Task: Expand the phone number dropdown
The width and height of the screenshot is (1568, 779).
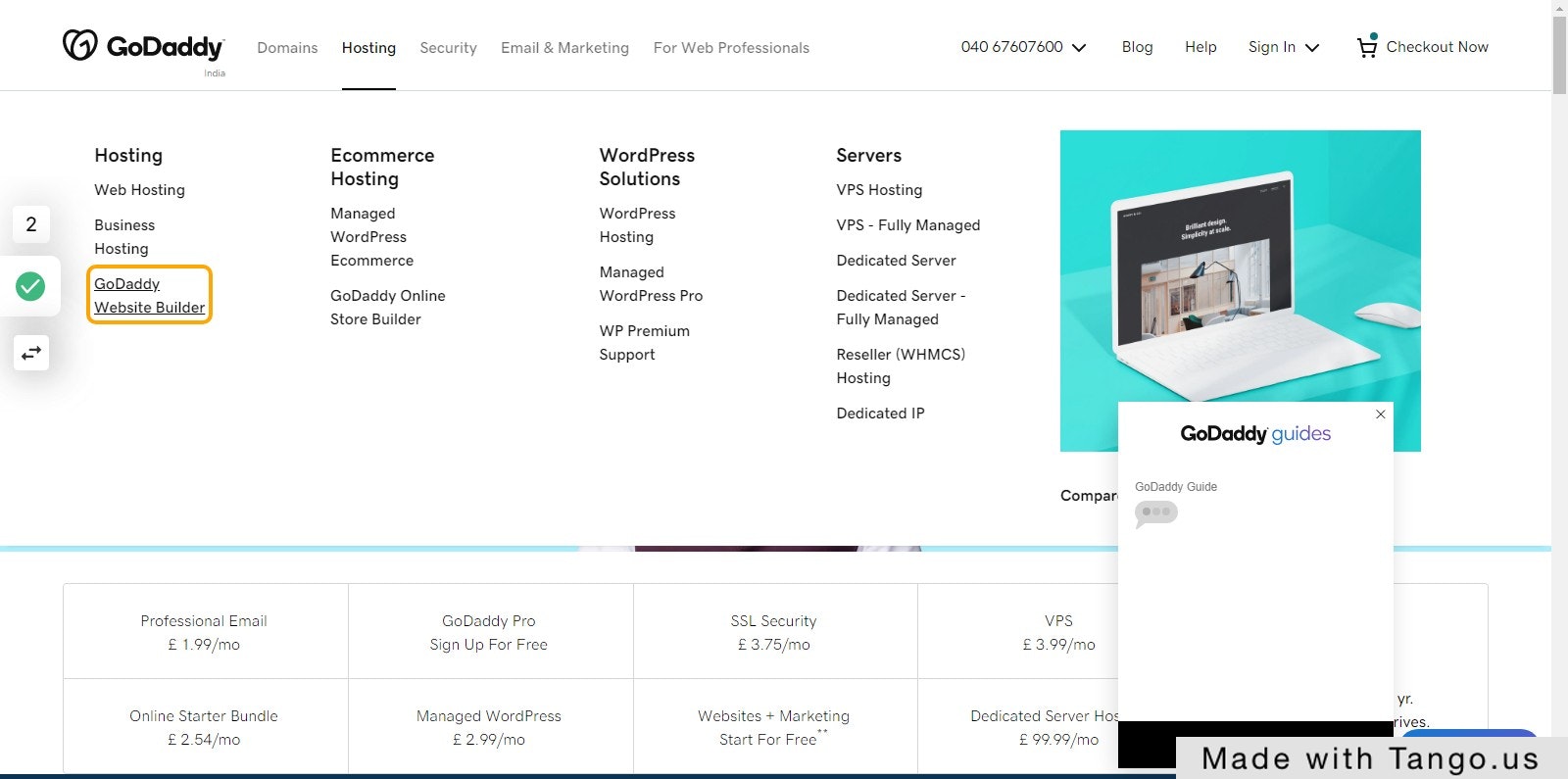Action: [1023, 47]
